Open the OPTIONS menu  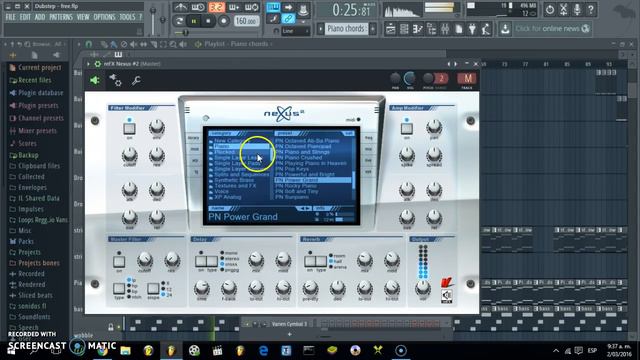coord(104,17)
